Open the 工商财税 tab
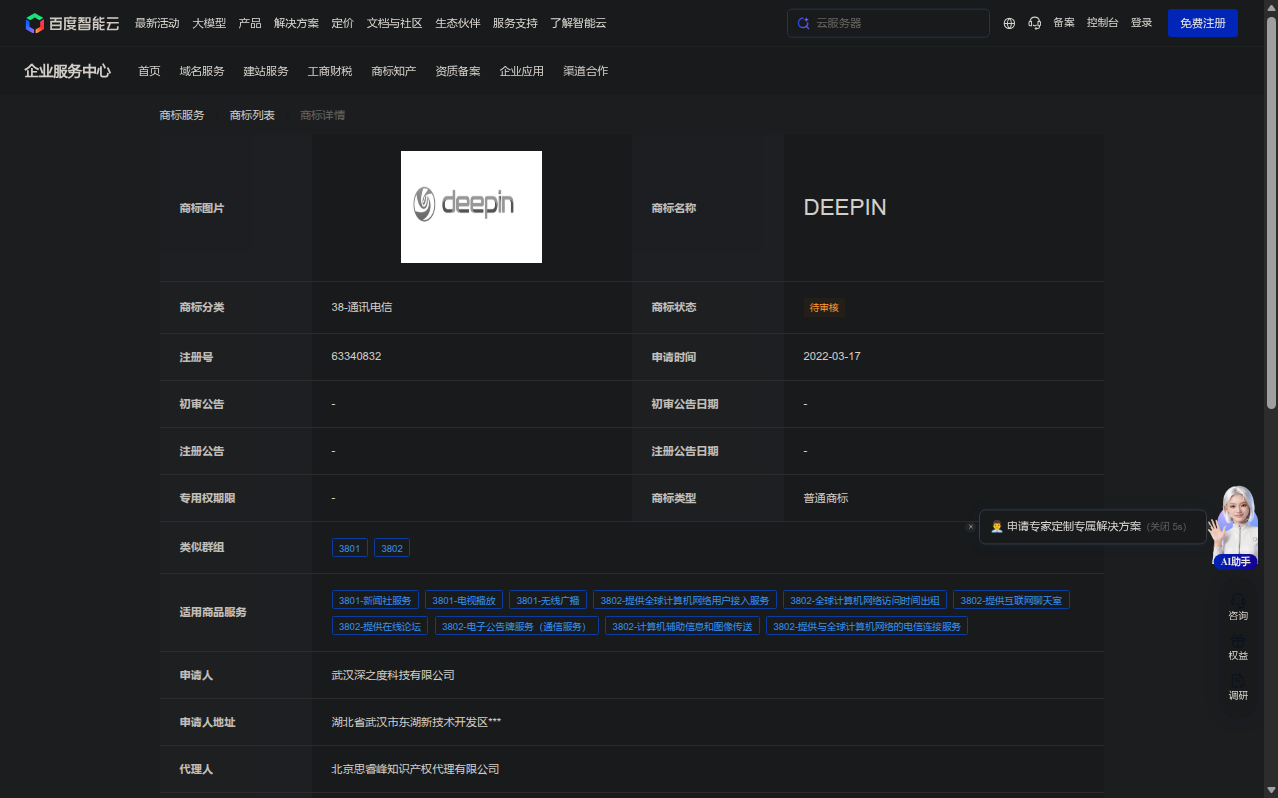1278x798 pixels. 330,71
